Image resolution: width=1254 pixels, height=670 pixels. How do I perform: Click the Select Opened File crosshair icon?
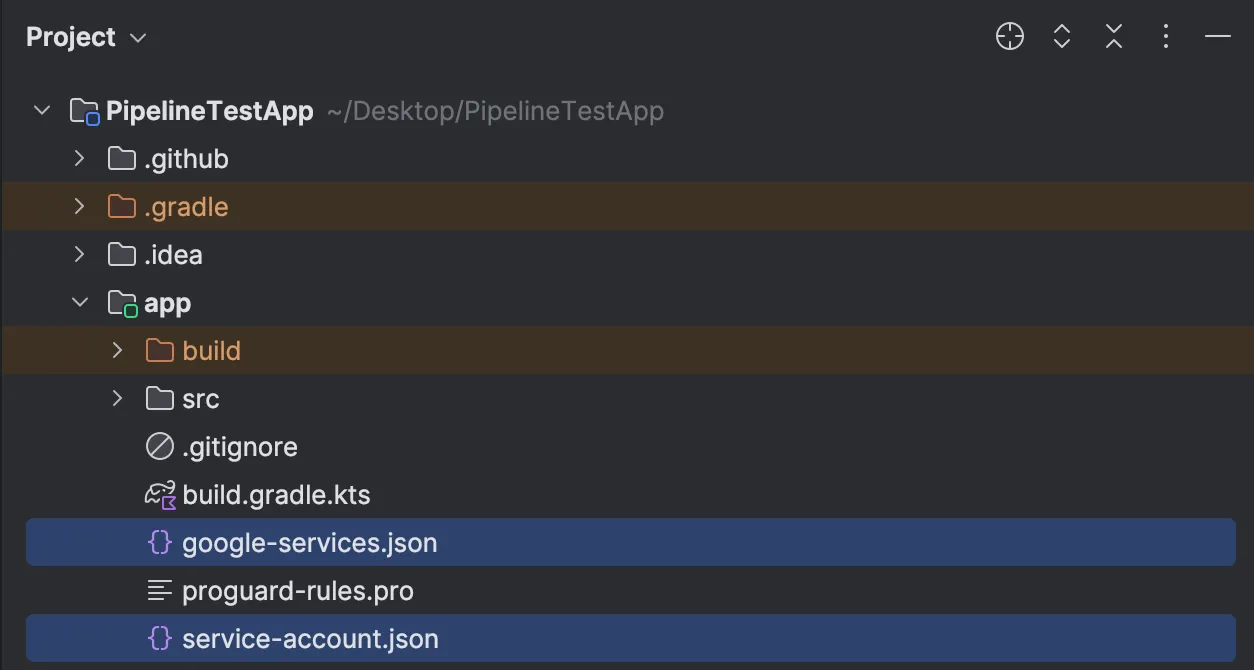[1010, 38]
